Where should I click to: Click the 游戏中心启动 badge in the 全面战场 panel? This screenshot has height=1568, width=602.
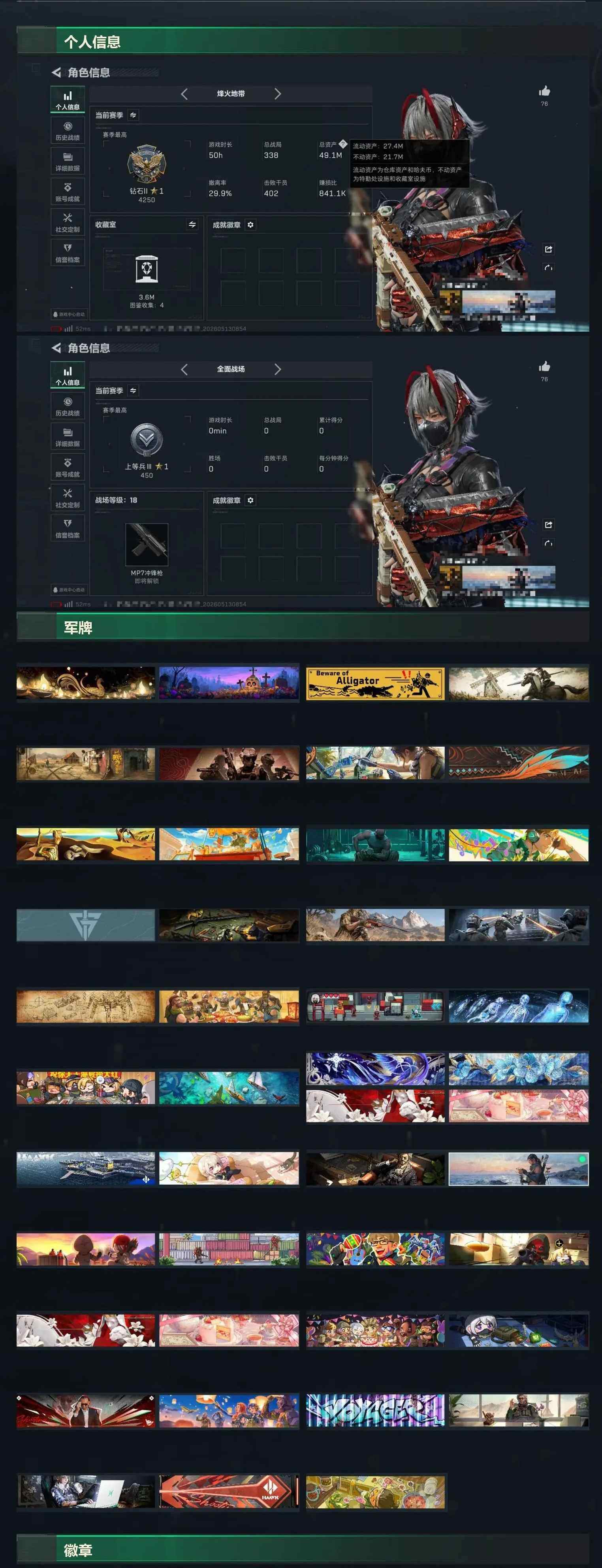(69, 590)
